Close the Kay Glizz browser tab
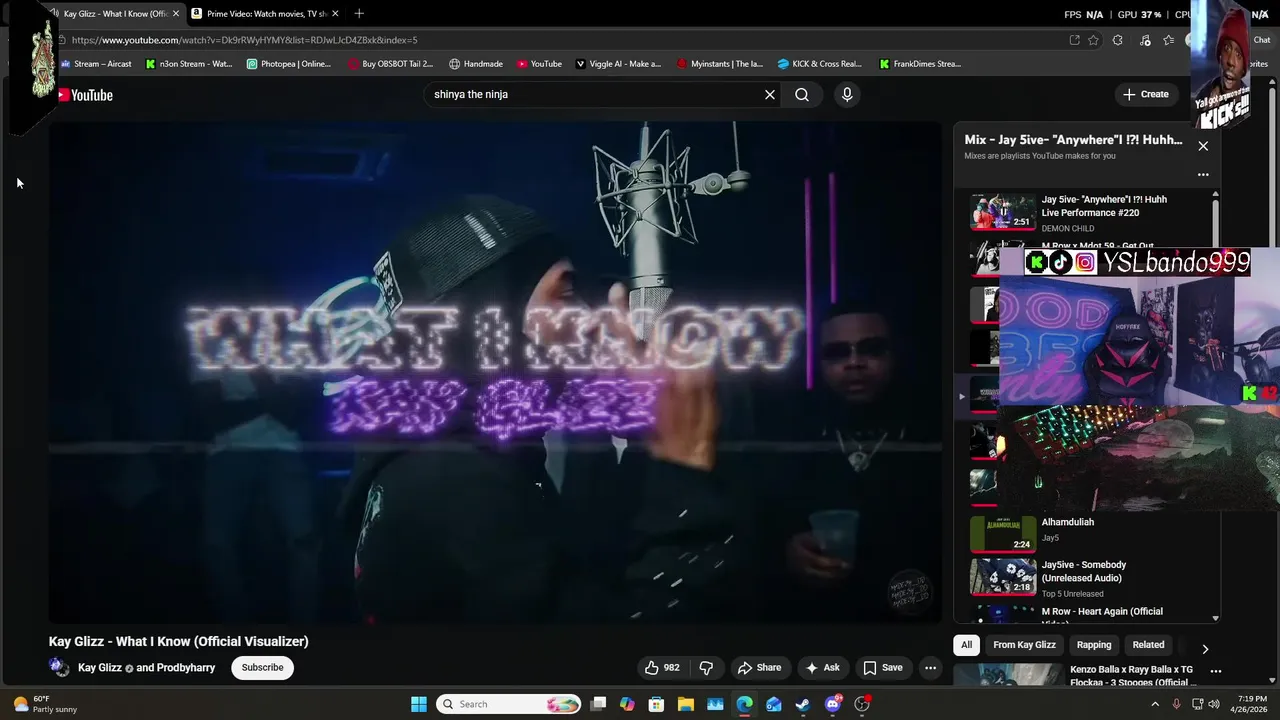The width and height of the screenshot is (1280, 720). point(175,14)
